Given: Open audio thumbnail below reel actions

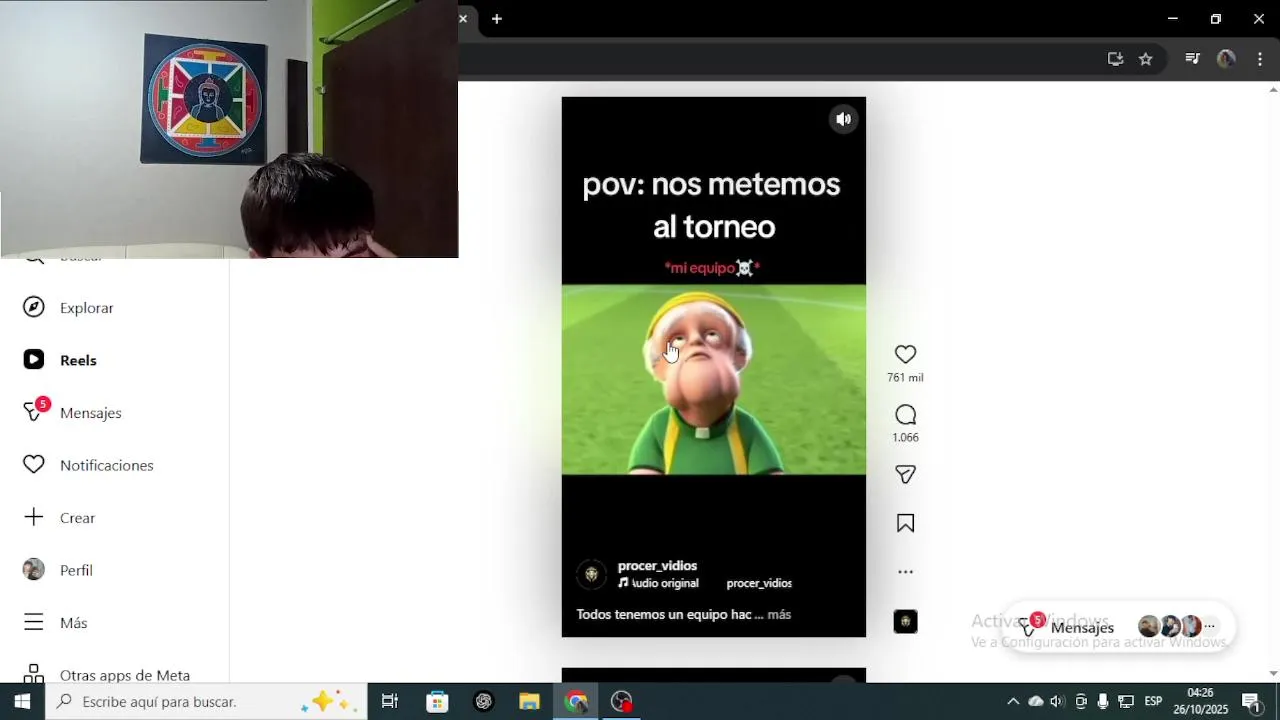Looking at the screenshot, I should tap(905, 622).
